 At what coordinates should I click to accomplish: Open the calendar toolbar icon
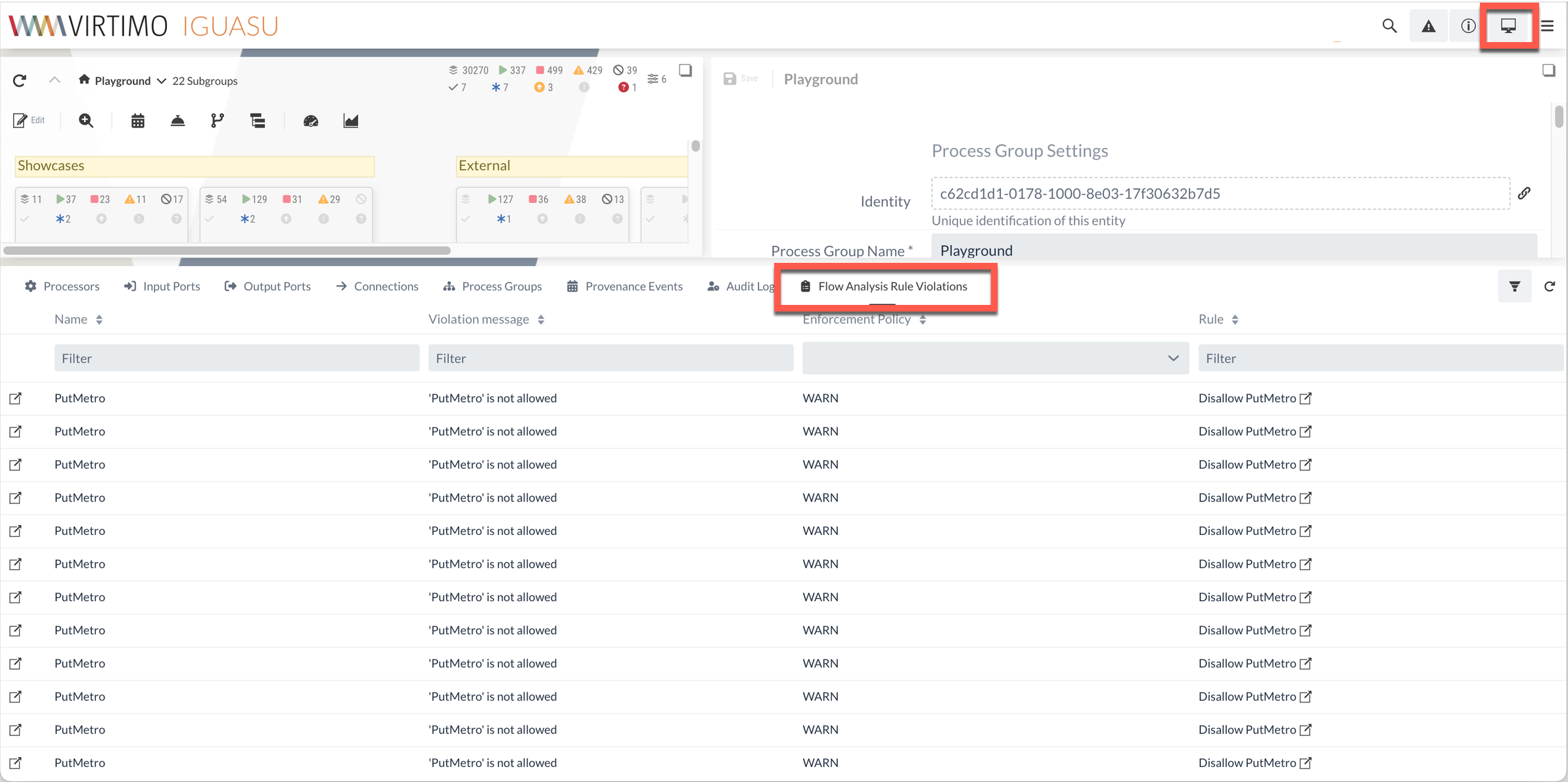[x=137, y=121]
